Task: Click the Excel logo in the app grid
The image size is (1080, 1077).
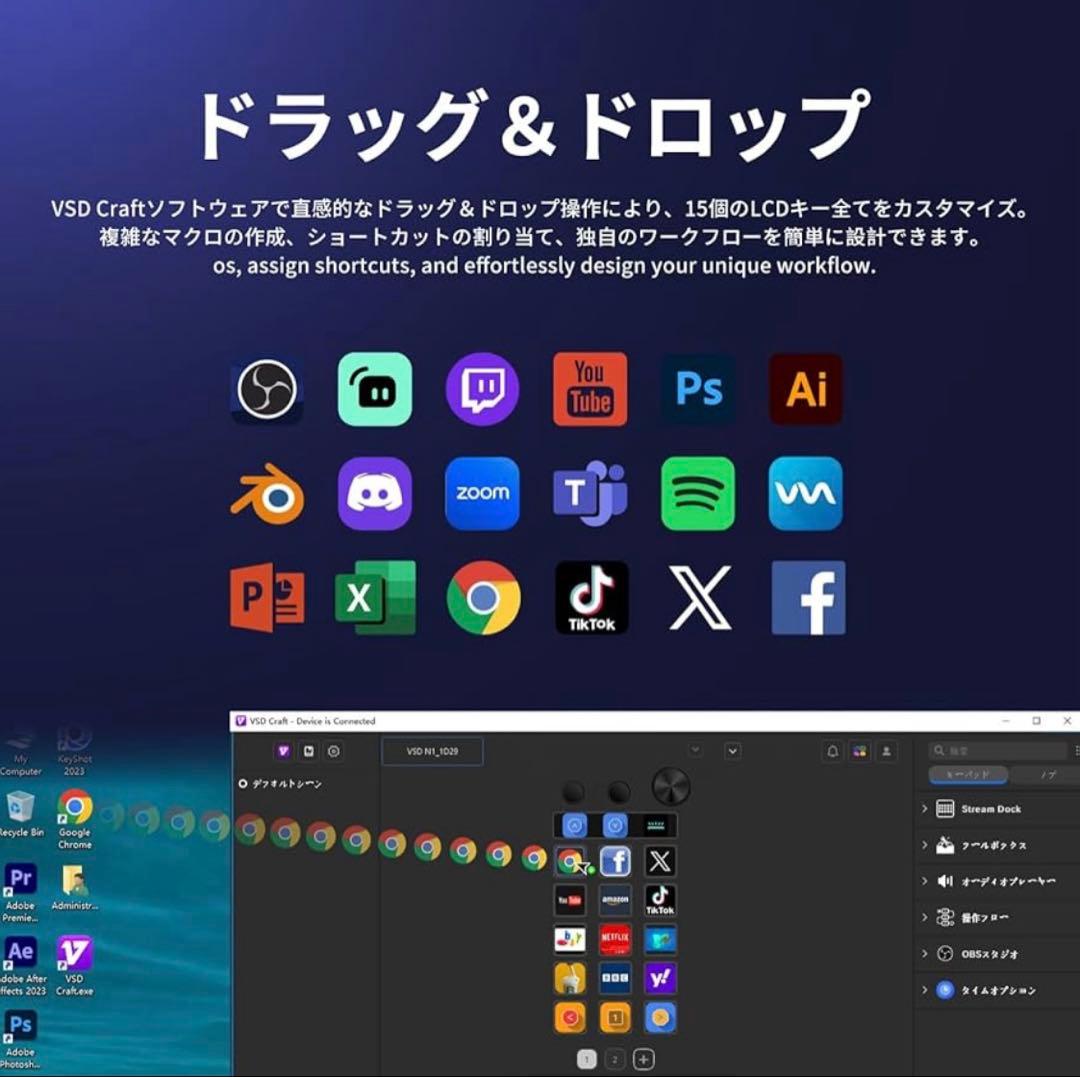Action: coord(375,598)
